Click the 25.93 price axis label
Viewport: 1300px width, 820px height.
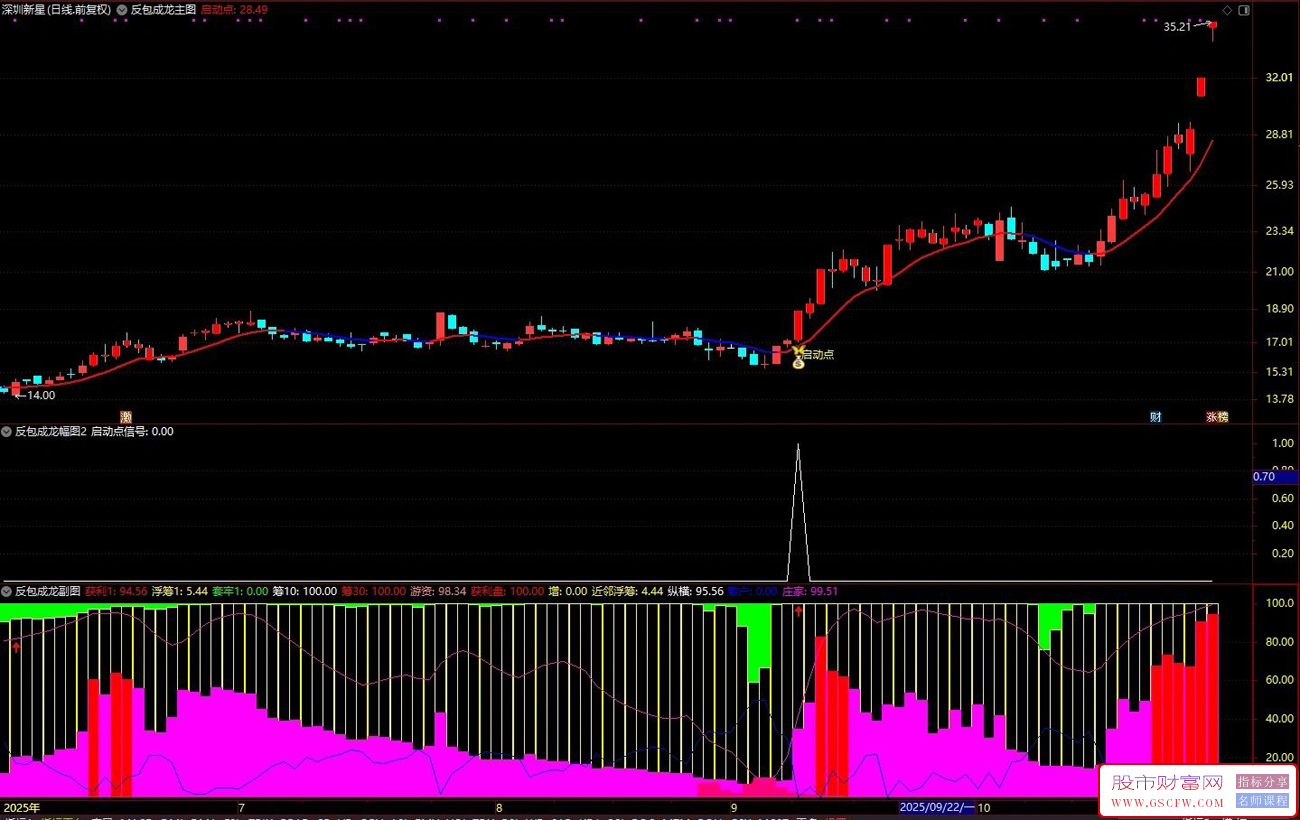[1279, 185]
